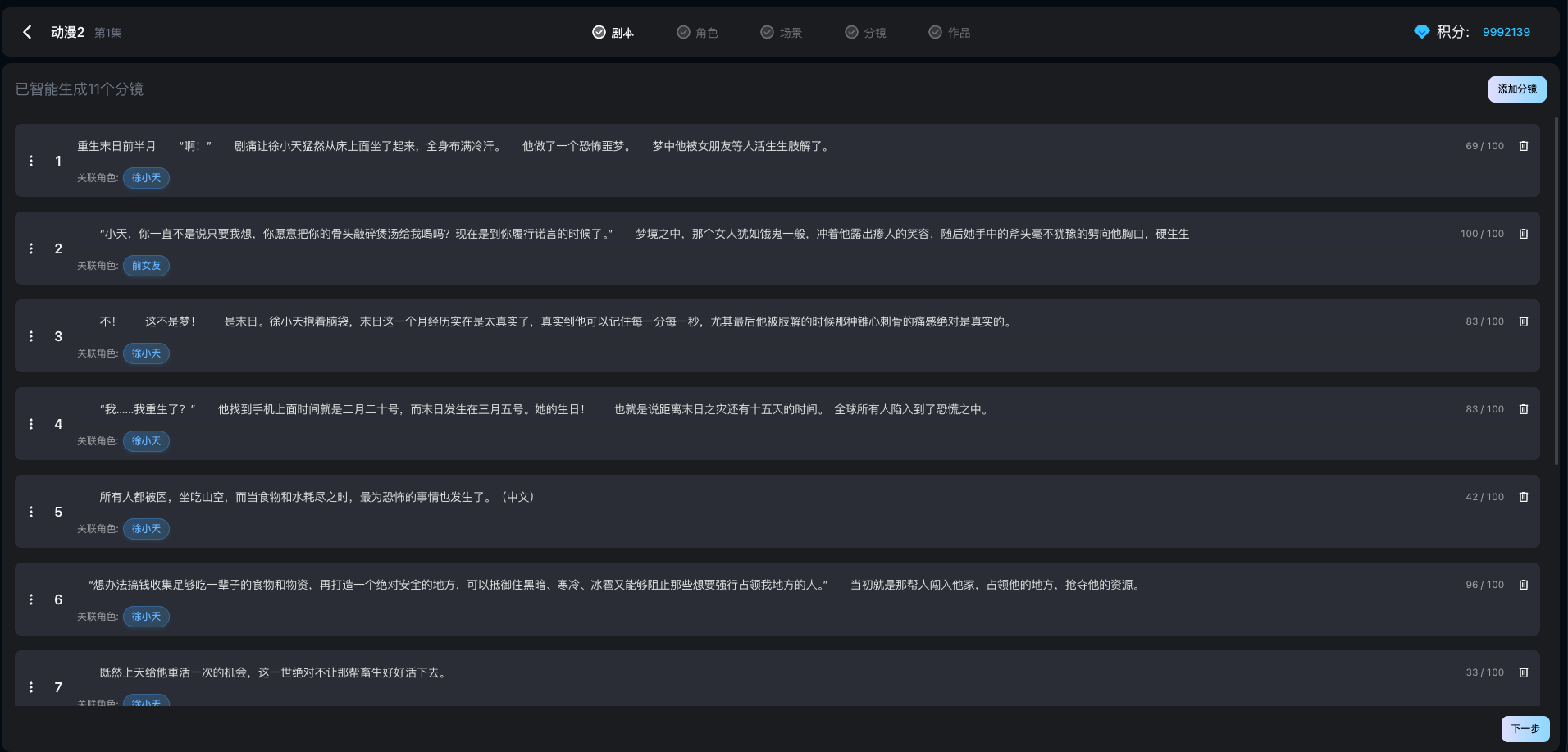Delete storyboard row 3 with trash icon
The height and width of the screenshot is (752, 1568).
coord(1524,321)
